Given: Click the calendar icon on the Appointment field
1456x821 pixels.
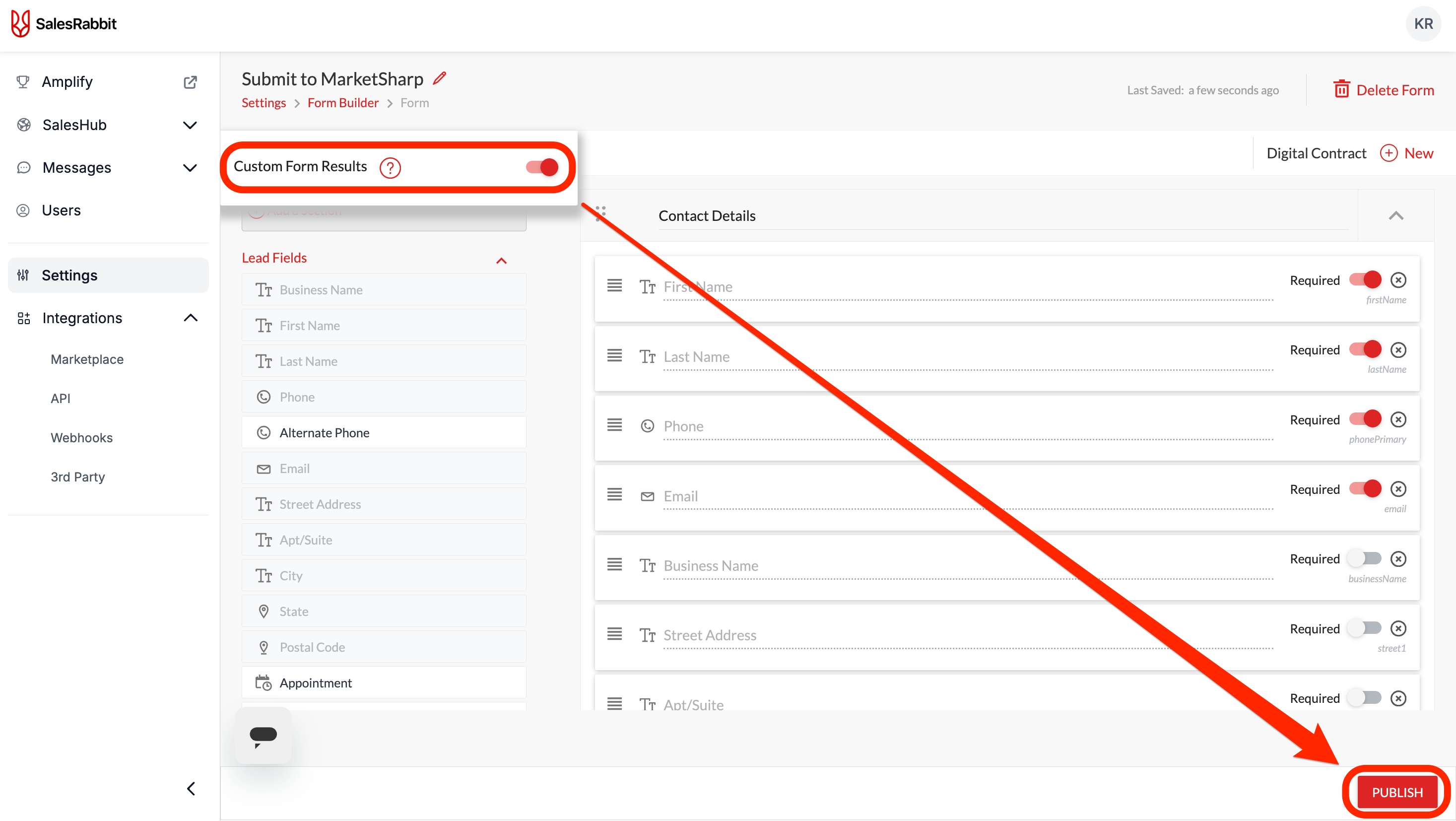Looking at the screenshot, I should 264,683.
